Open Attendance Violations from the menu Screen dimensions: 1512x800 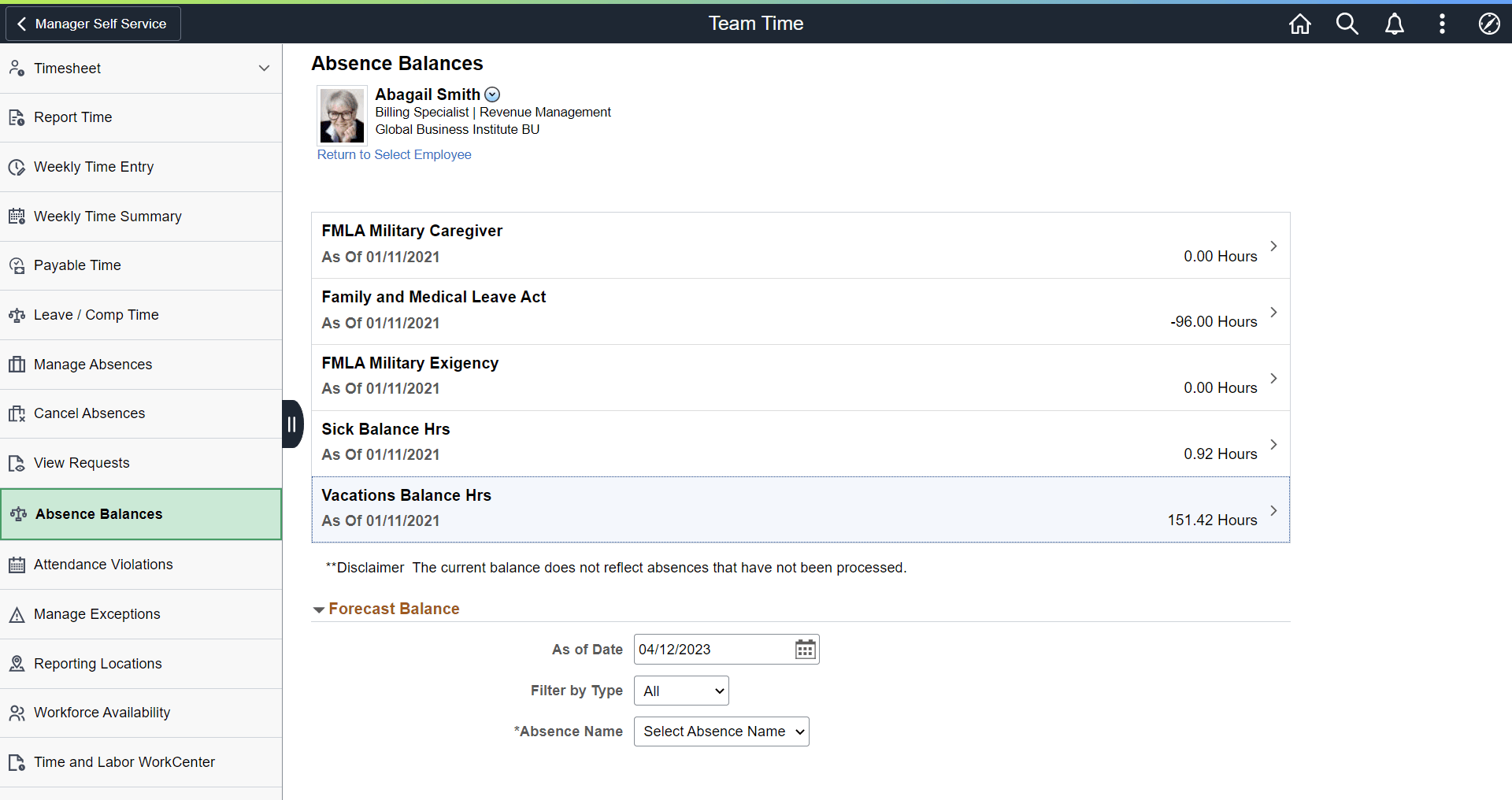pyautogui.click(x=102, y=565)
